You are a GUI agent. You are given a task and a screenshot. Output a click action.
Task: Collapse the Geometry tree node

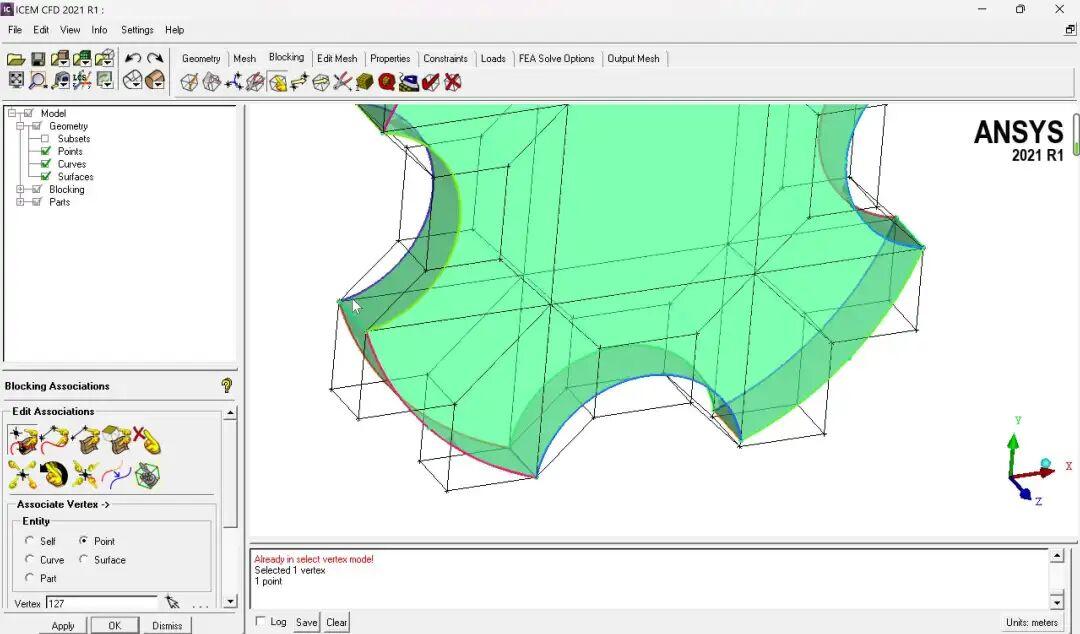pos(21,126)
